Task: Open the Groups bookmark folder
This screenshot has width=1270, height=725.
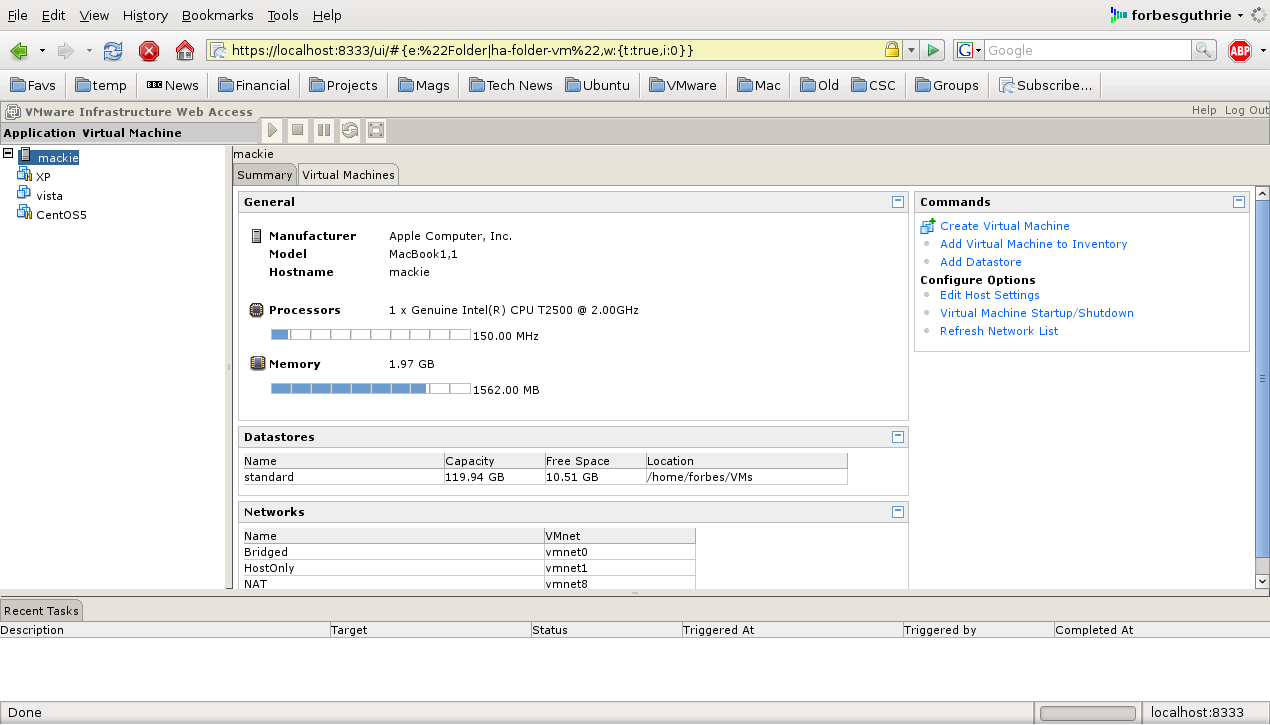Action: pyautogui.click(x=946, y=85)
